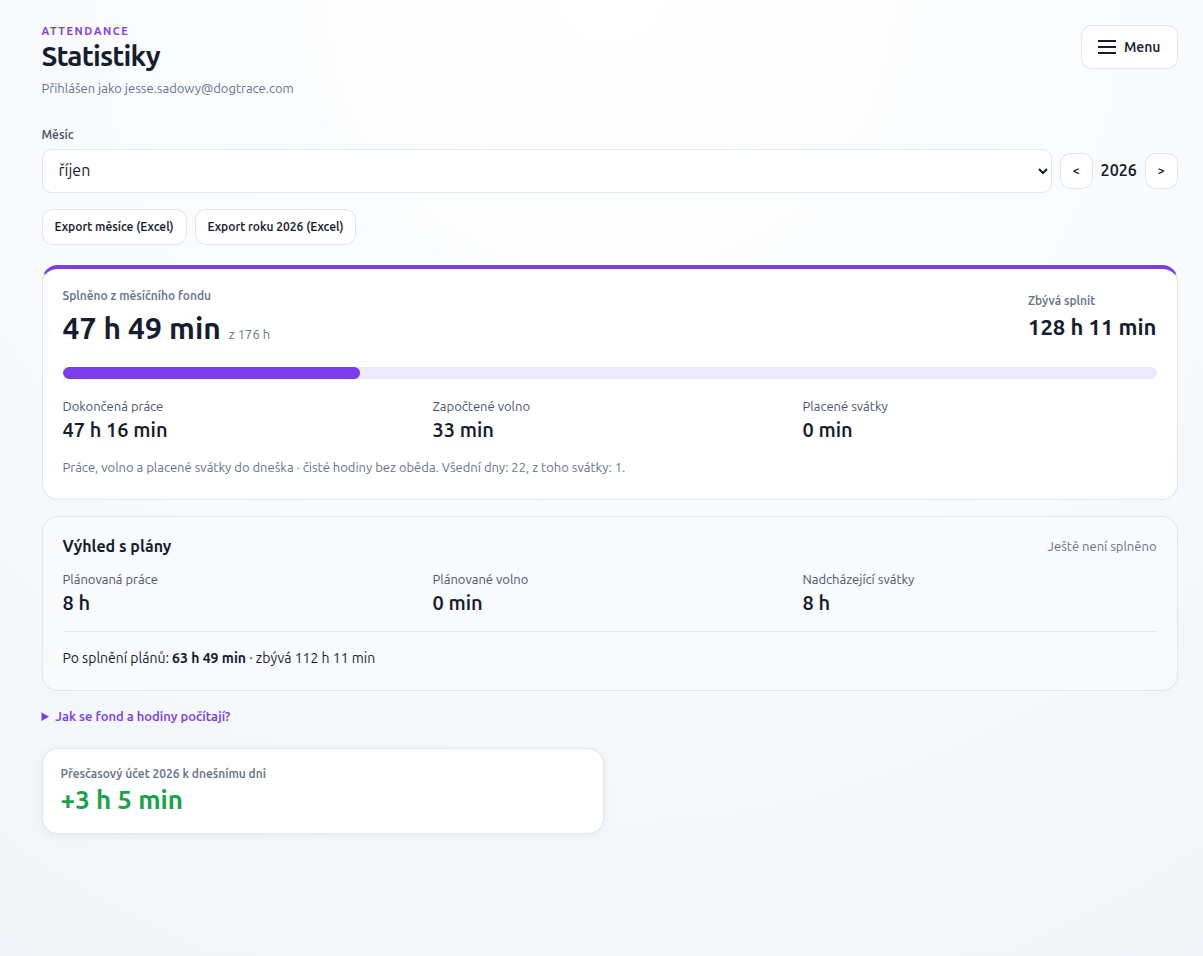
Task: Click the "8 h" Nadcházející svátky value
Action: [x=816, y=603]
